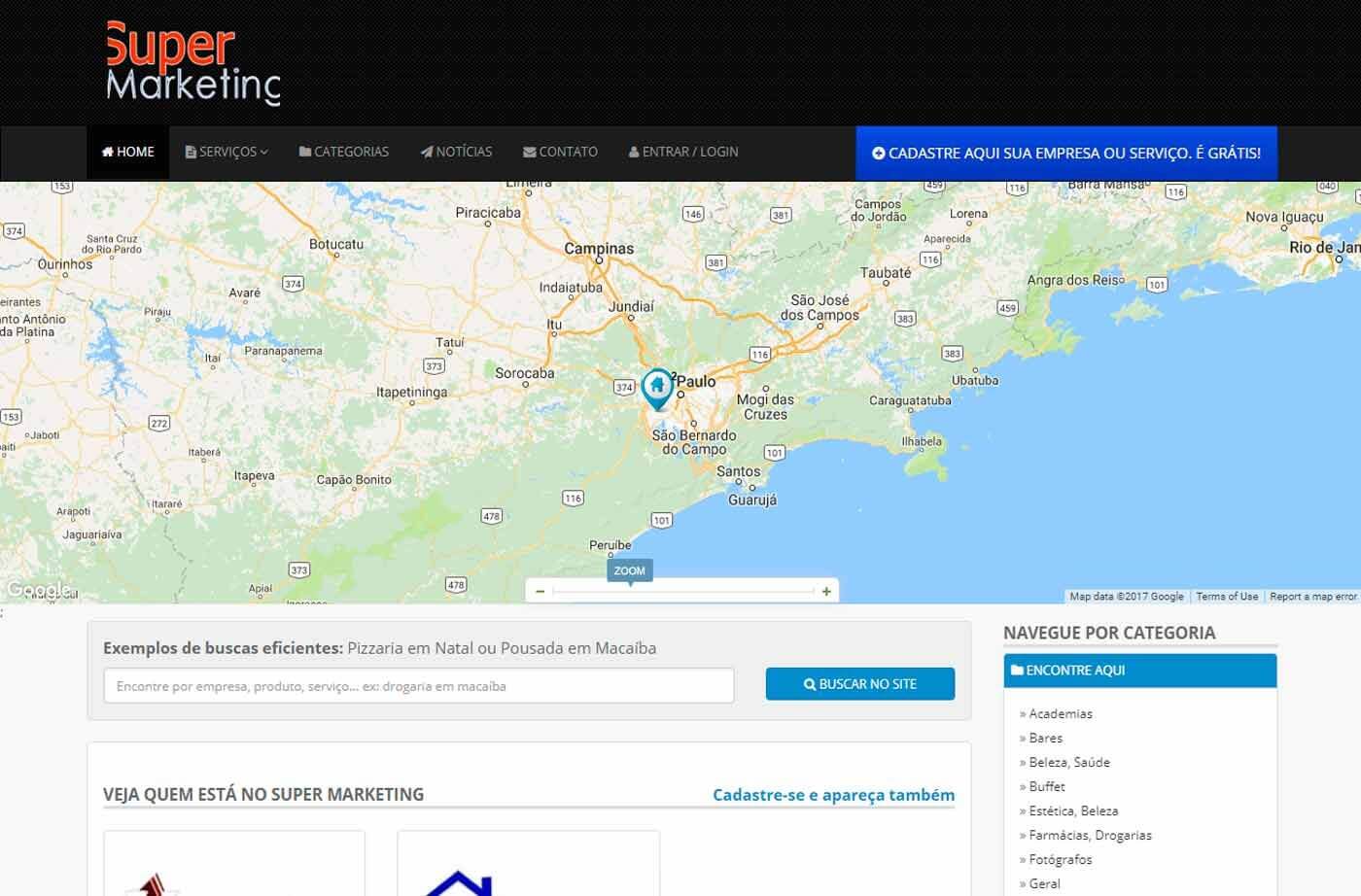Focus the site search input field
1361x896 pixels.
[419, 685]
